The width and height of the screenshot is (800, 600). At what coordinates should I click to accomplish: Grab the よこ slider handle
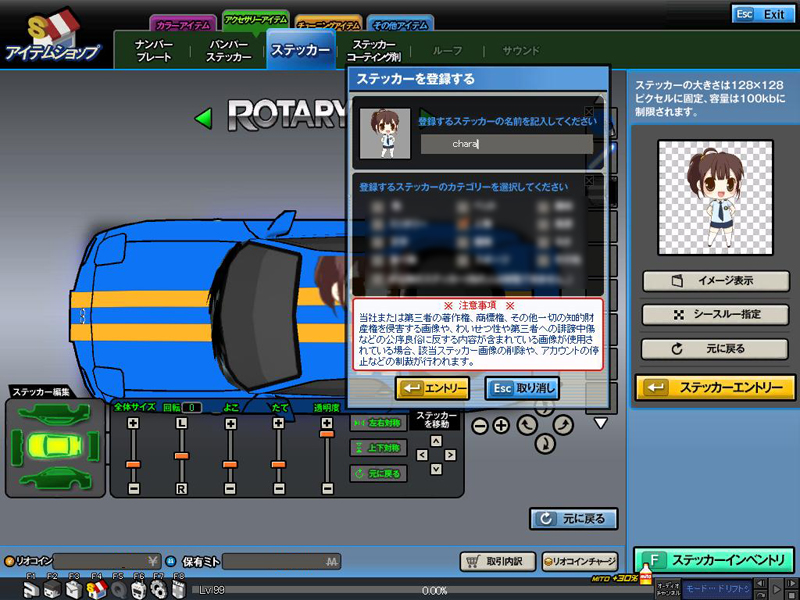tap(231, 464)
